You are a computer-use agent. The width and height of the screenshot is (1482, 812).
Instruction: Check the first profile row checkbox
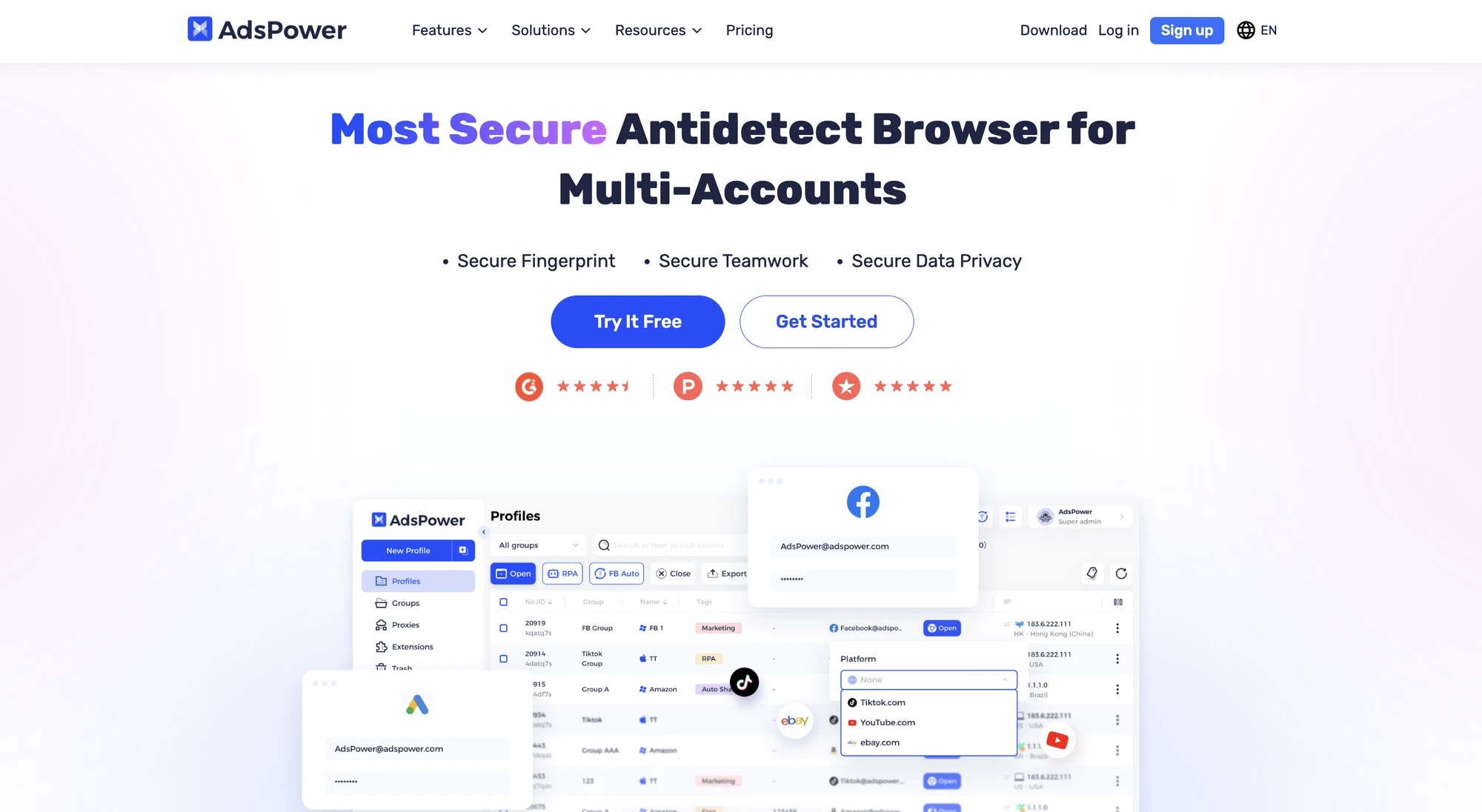504,628
